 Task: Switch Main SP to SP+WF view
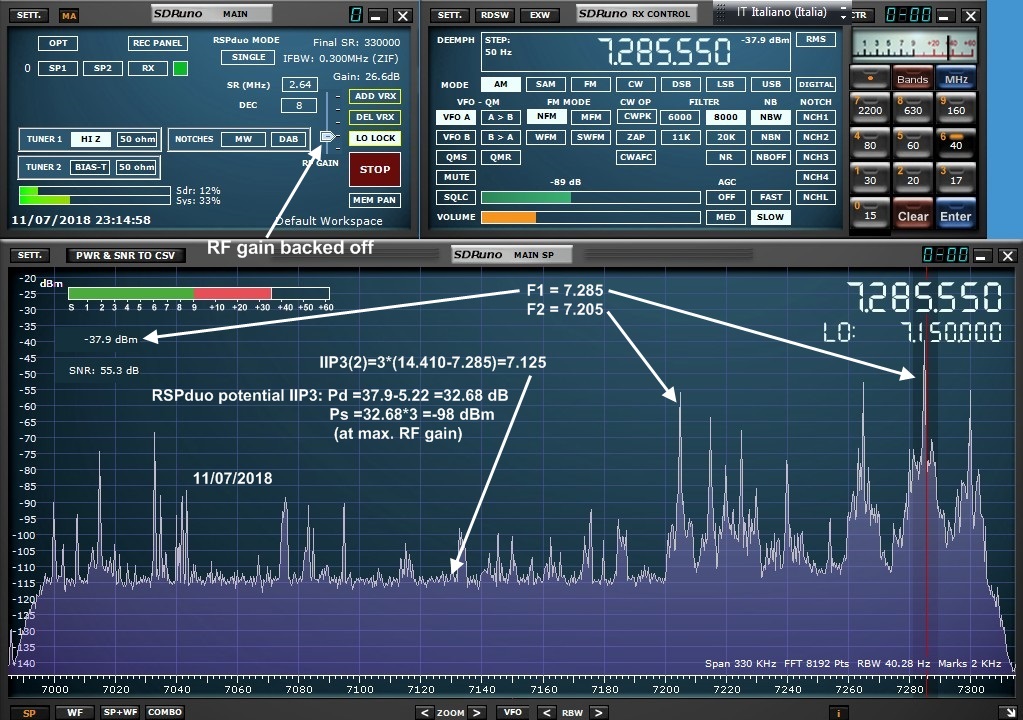[120, 712]
